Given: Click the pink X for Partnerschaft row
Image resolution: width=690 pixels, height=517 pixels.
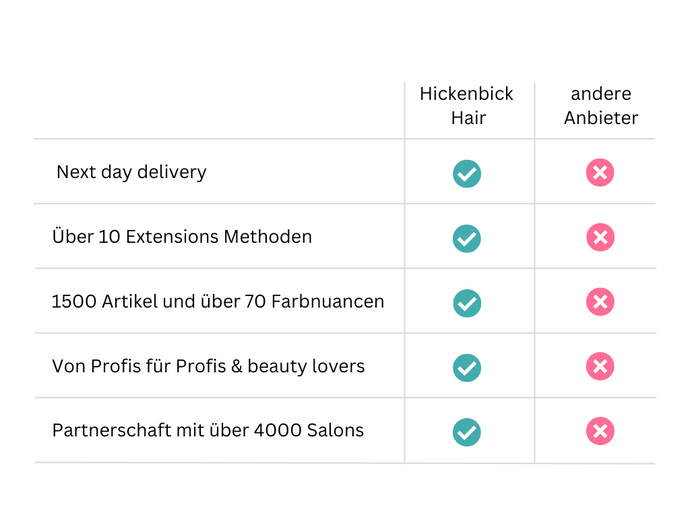Looking at the screenshot, I should tap(600, 431).
